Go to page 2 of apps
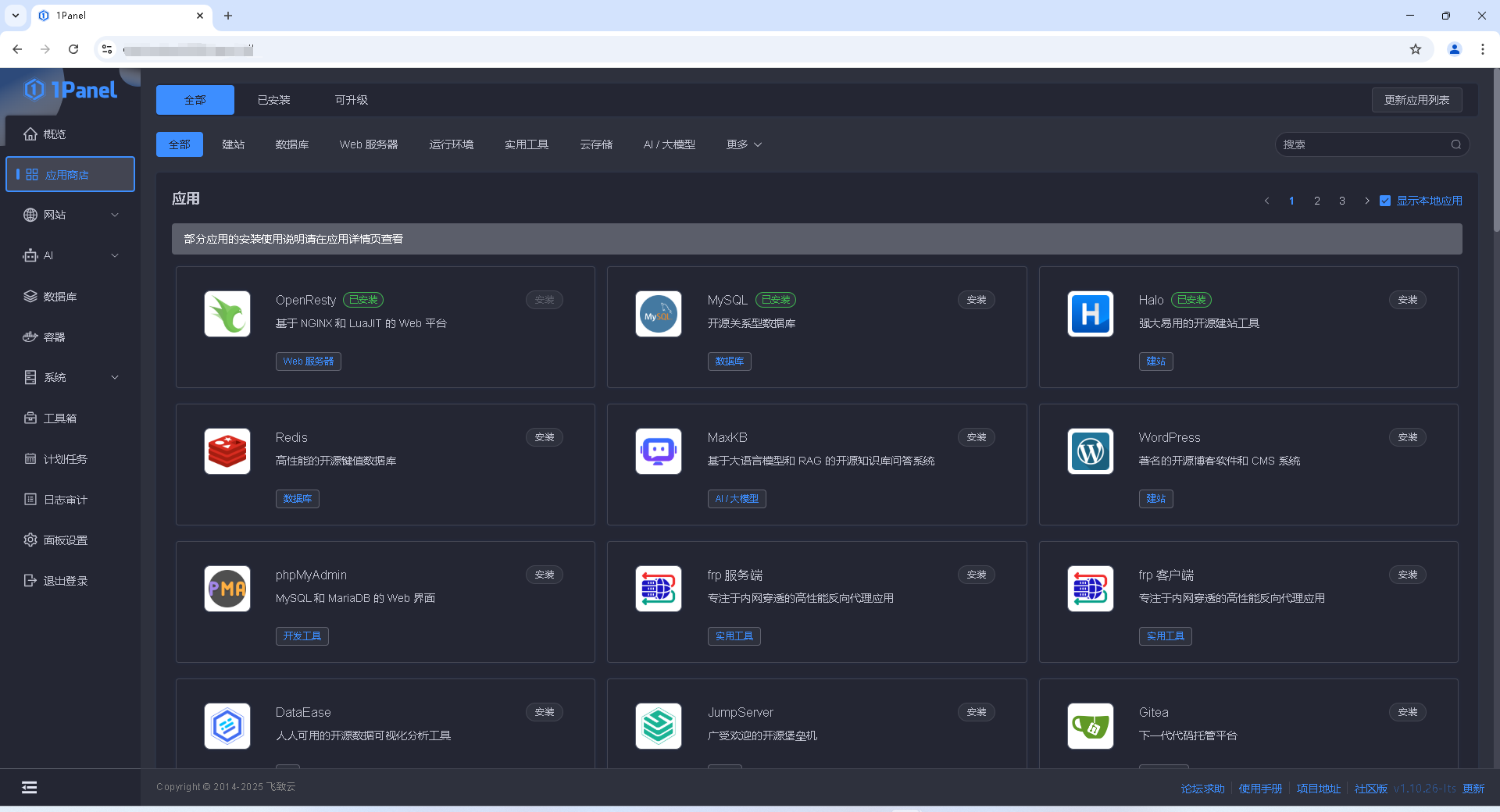Image resolution: width=1500 pixels, height=812 pixels. coord(1316,201)
